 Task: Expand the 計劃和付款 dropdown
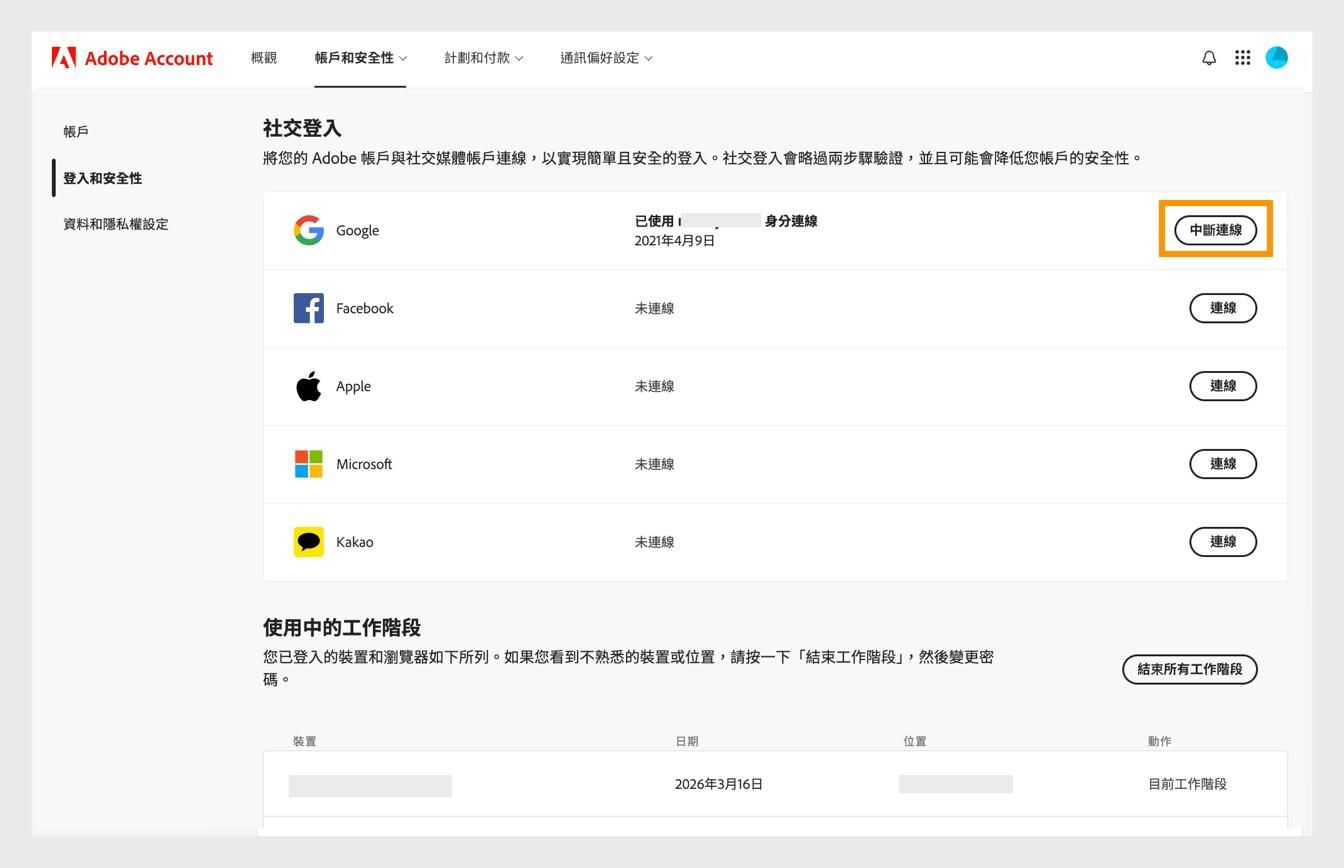(484, 57)
